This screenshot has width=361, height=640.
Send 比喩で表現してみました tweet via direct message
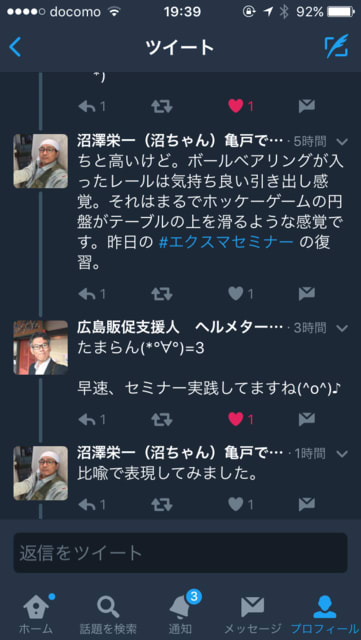pos(306,504)
